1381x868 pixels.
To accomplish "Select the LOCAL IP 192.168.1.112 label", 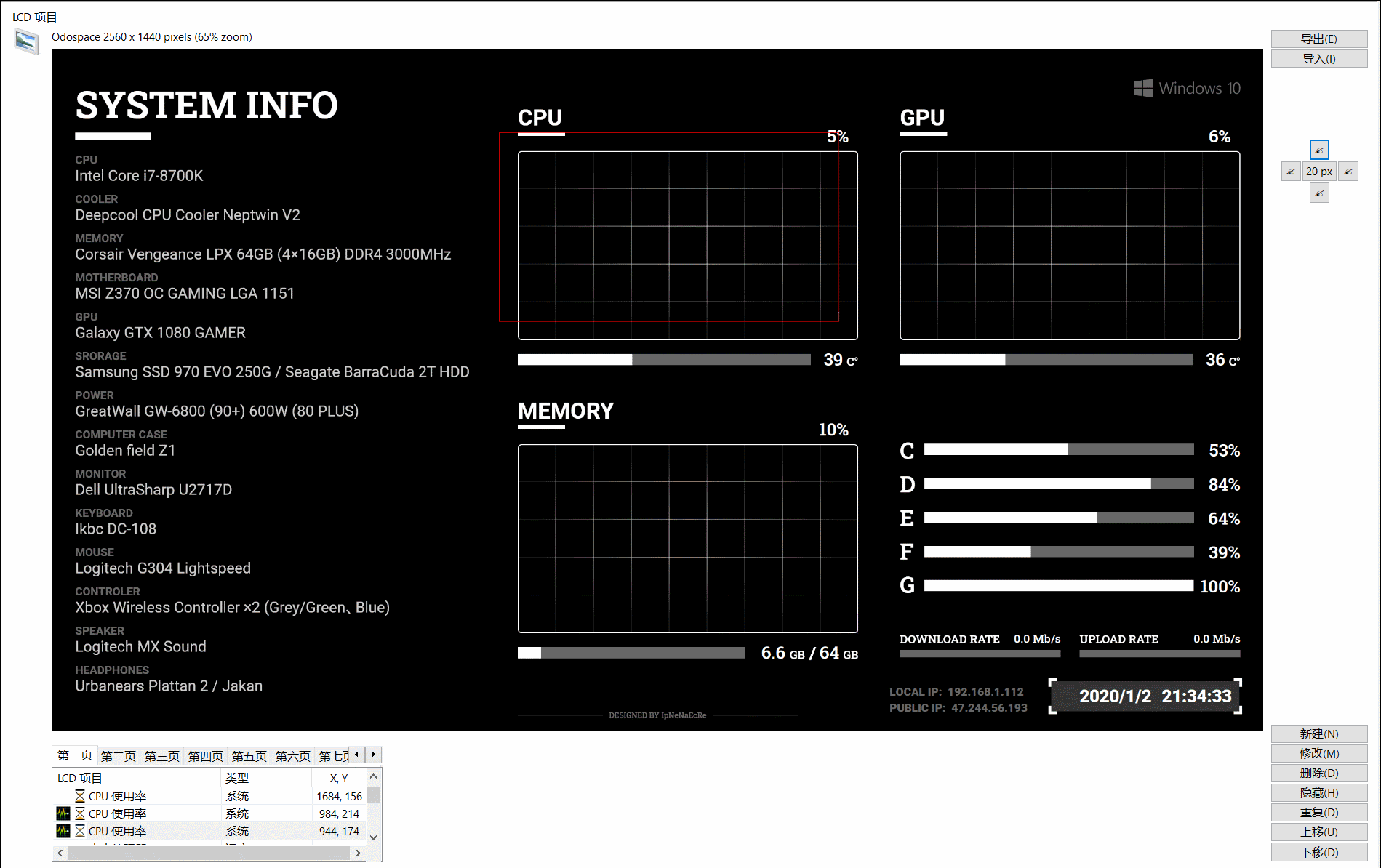I will click(x=956, y=692).
